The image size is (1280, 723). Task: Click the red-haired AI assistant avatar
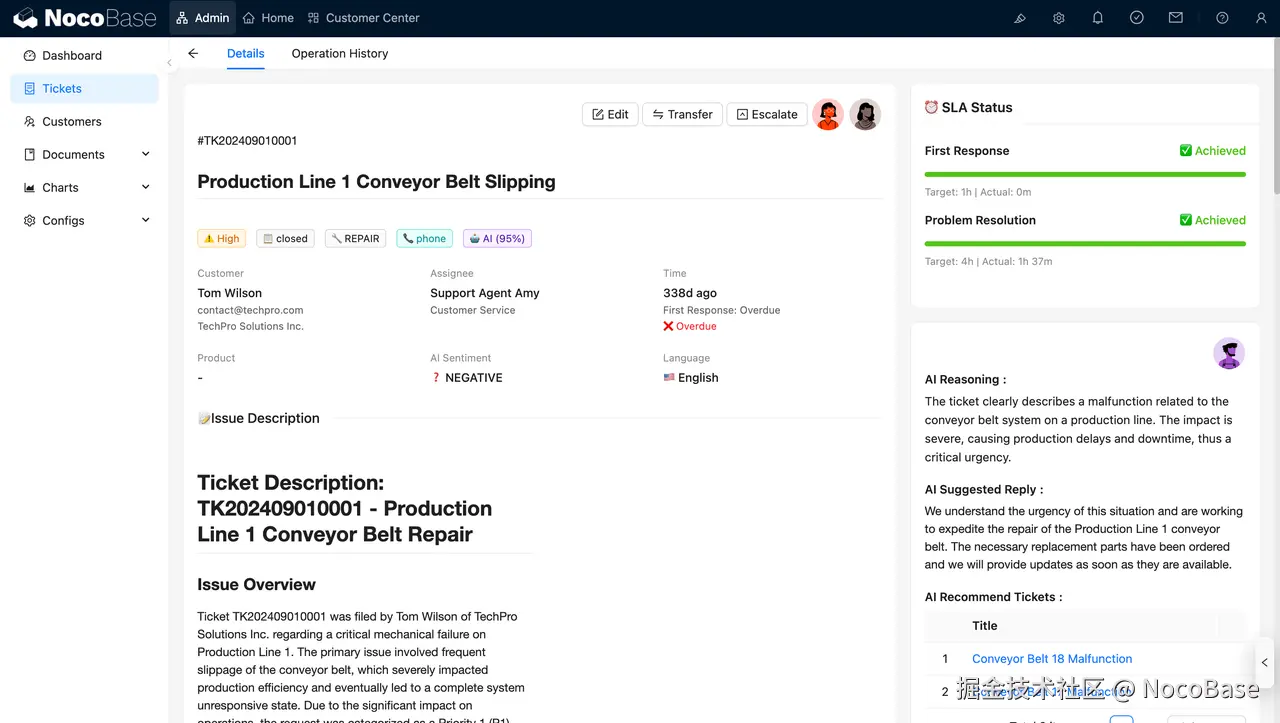click(828, 115)
